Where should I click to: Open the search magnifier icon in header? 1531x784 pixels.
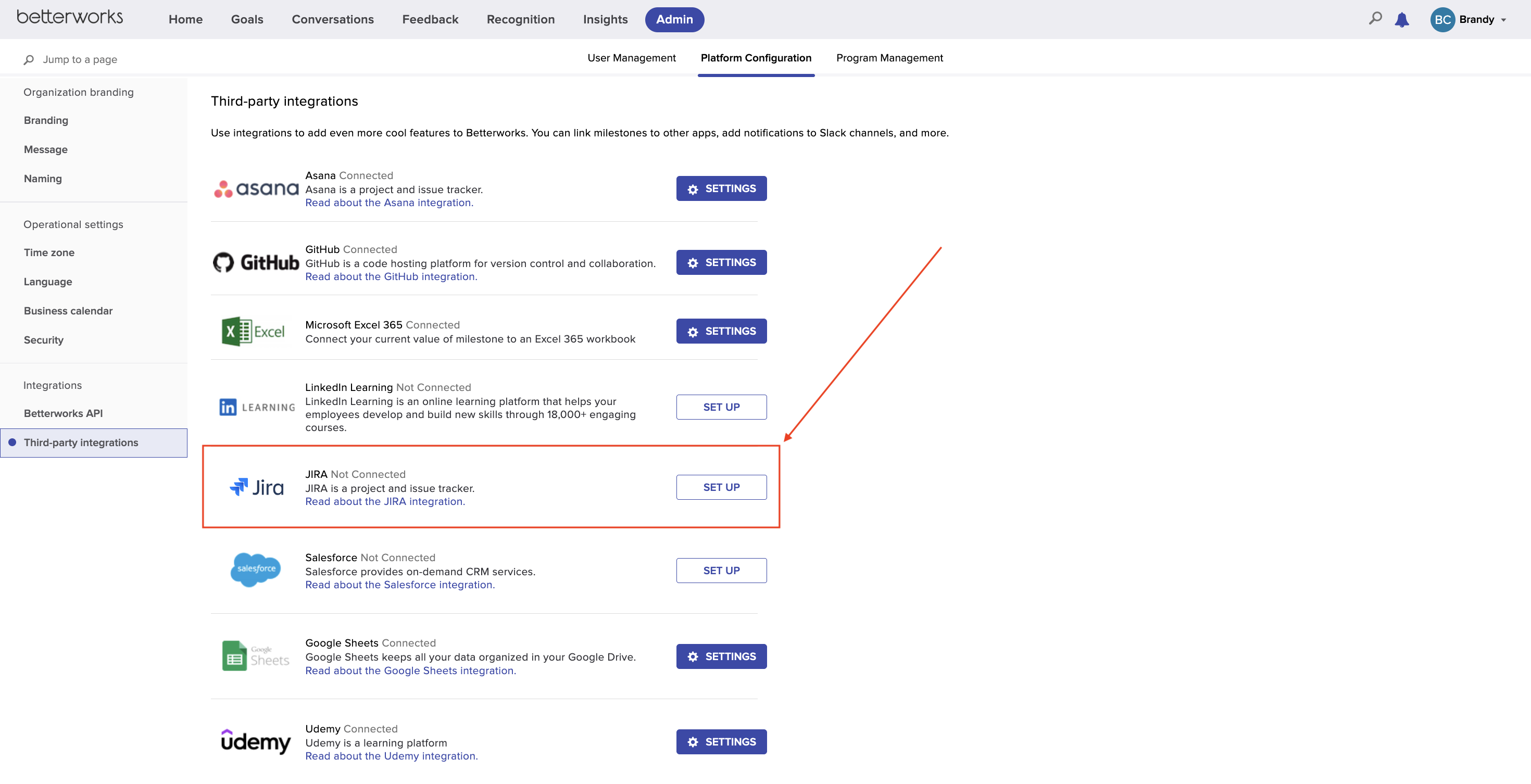pos(1375,19)
